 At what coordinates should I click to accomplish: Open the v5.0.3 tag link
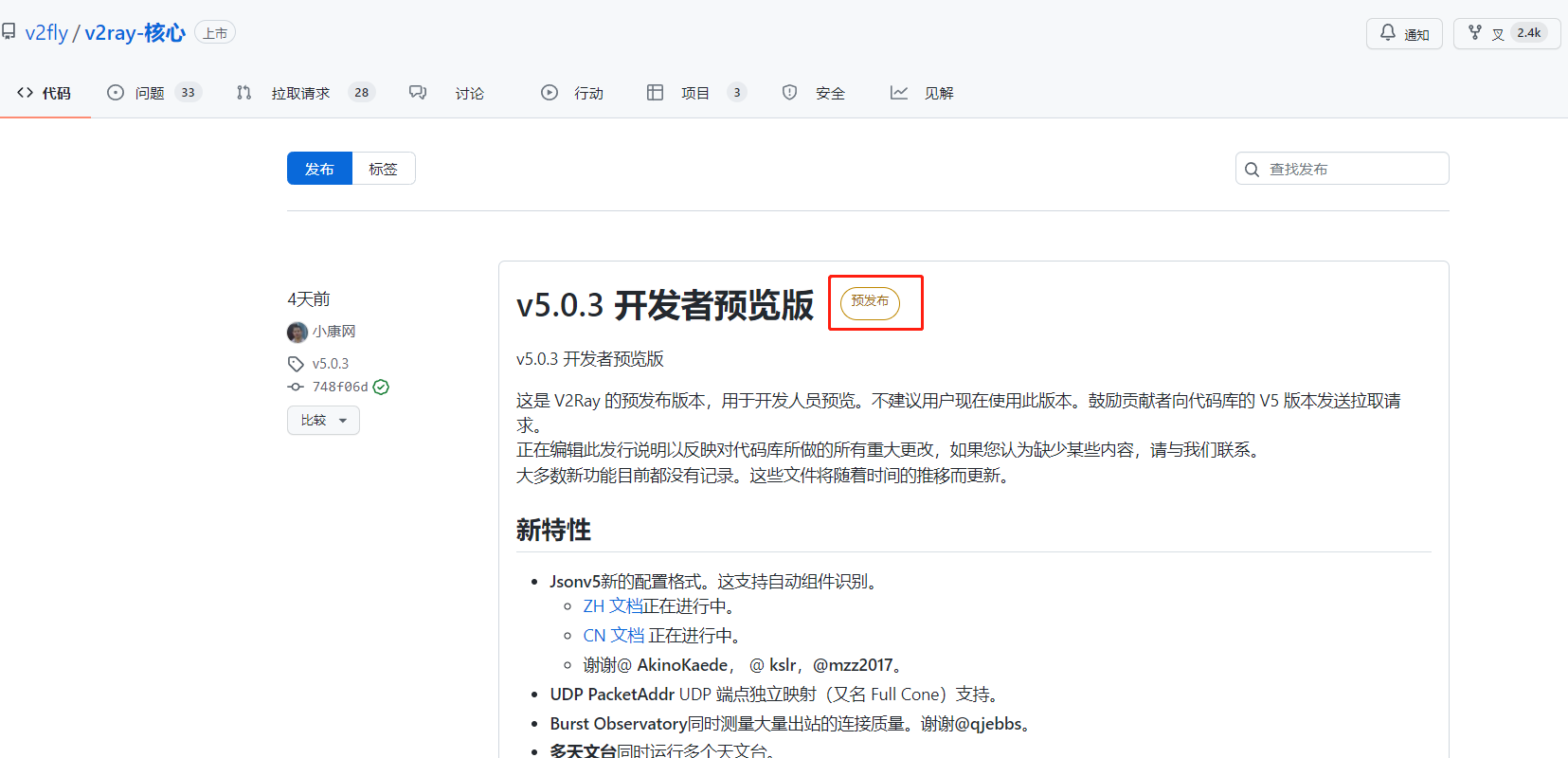click(x=331, y=364)
